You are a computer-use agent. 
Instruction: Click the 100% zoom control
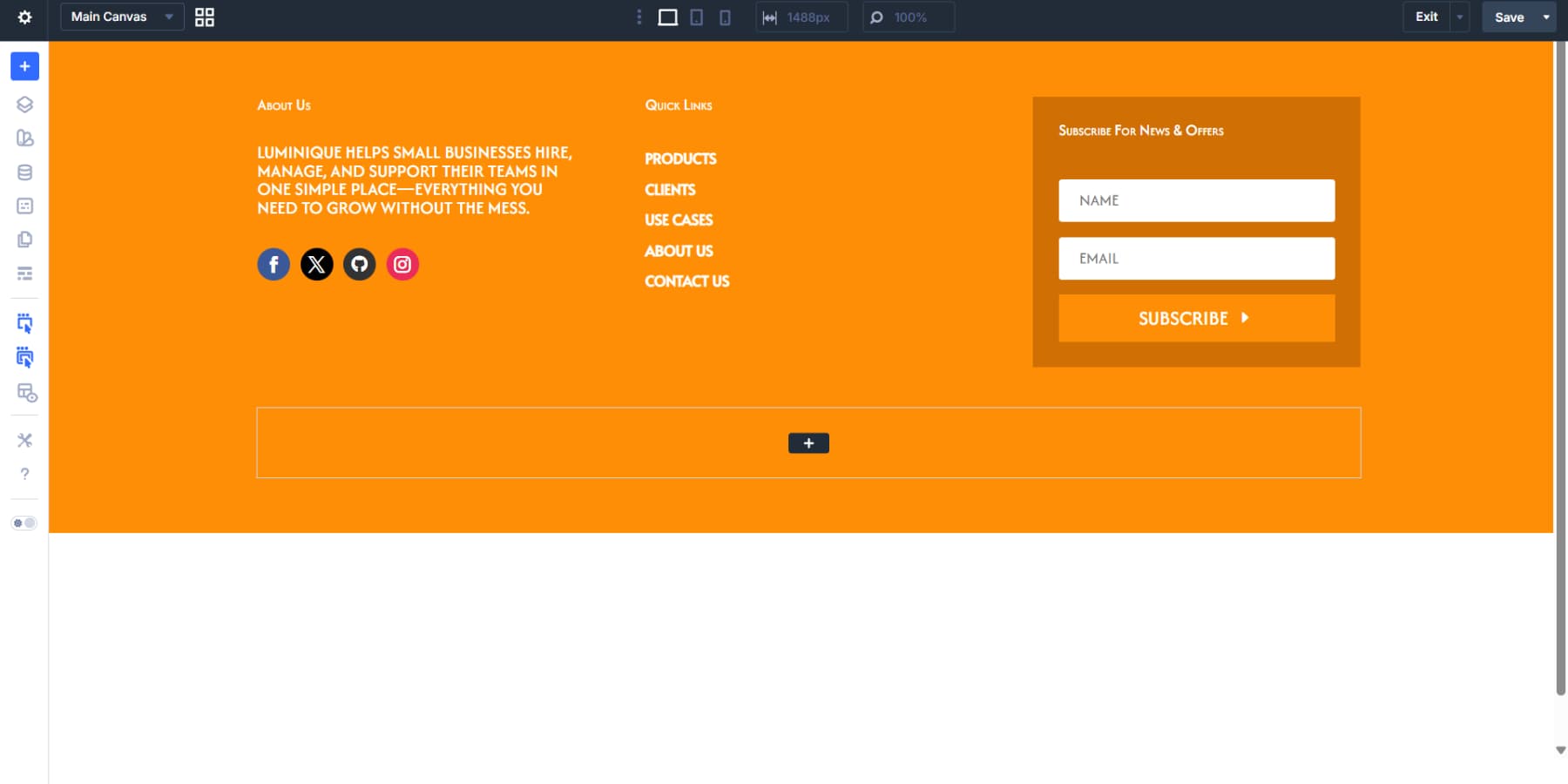[x=909, y=17]
